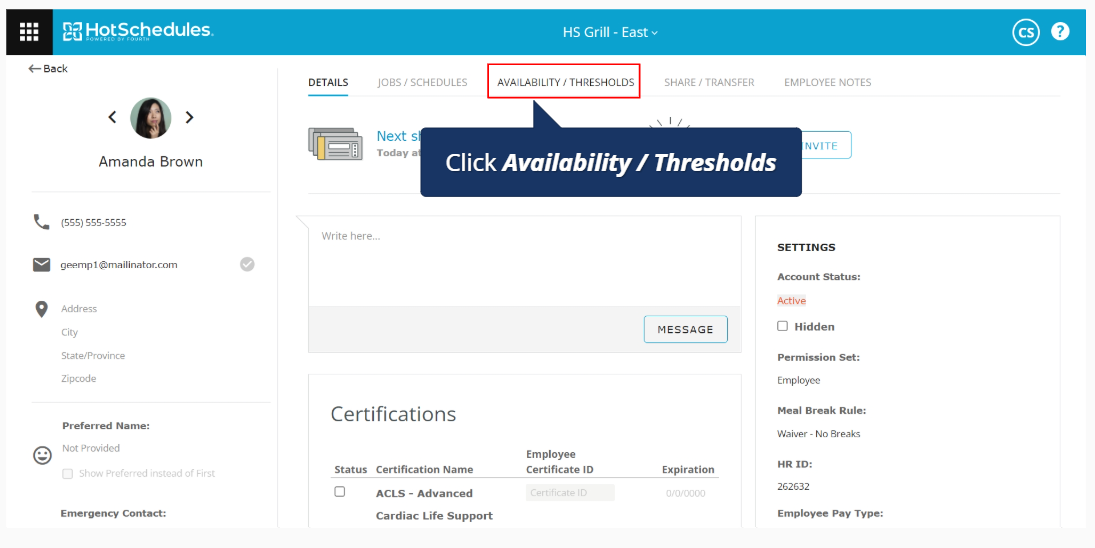Image resolution: width=1095 pixels, height=548 pixels.
Task: Open the apps grid menu icon
Action: point(29,32)
